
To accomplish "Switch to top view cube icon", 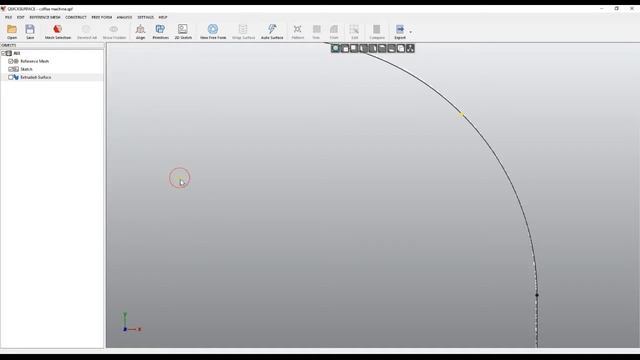I will [382, 49].
